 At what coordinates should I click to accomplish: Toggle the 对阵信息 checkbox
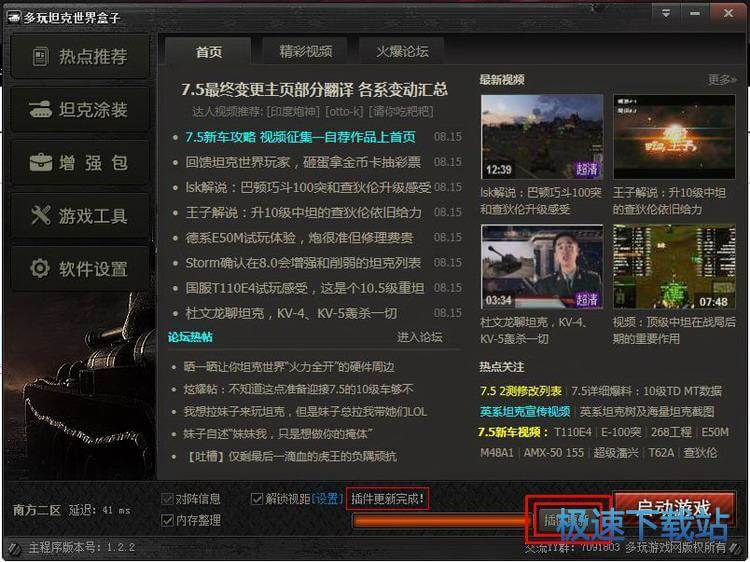[x=167, y=498]
